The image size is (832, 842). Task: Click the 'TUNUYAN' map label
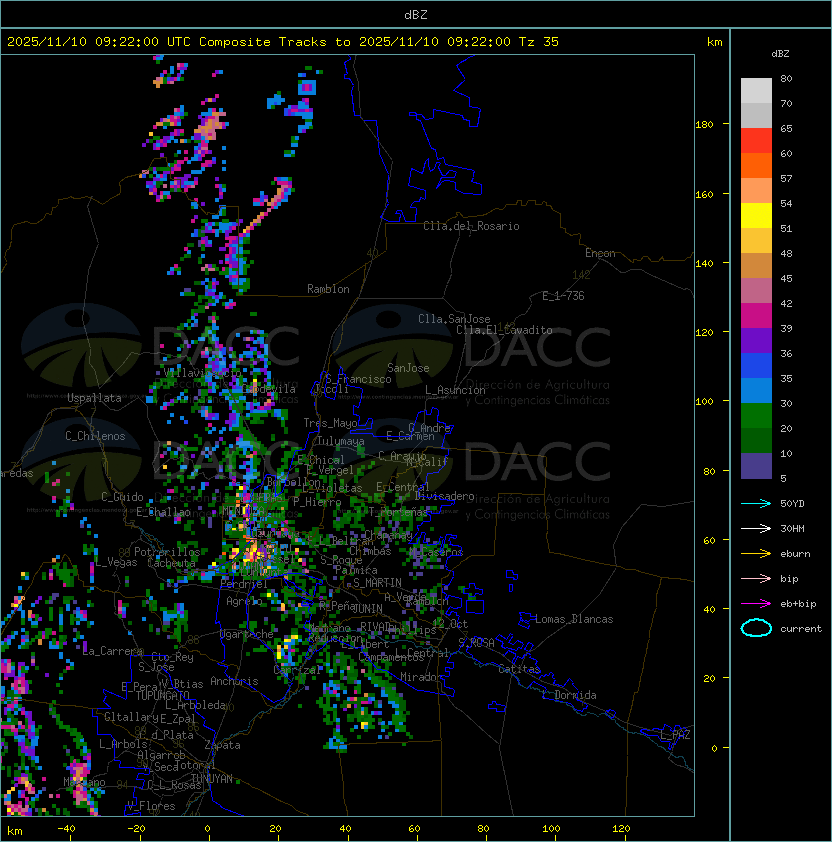(x=212, y=779)
